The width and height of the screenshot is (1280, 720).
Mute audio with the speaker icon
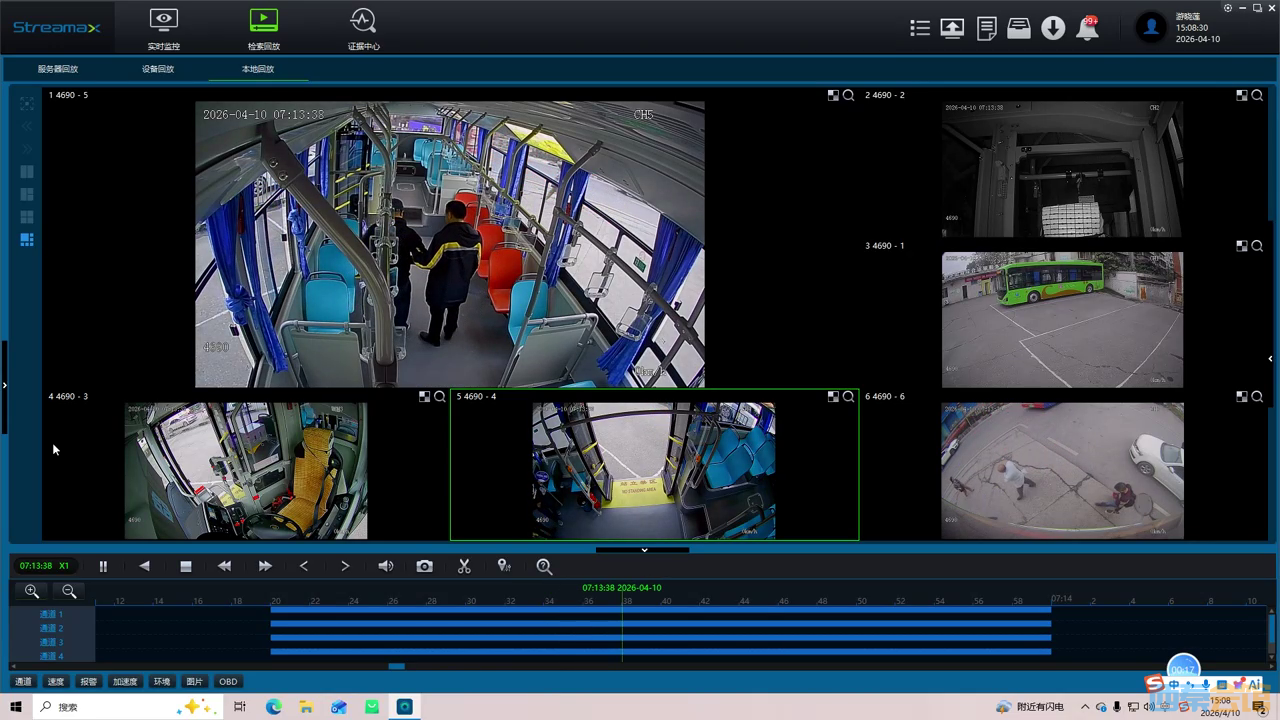pos(385,566)
